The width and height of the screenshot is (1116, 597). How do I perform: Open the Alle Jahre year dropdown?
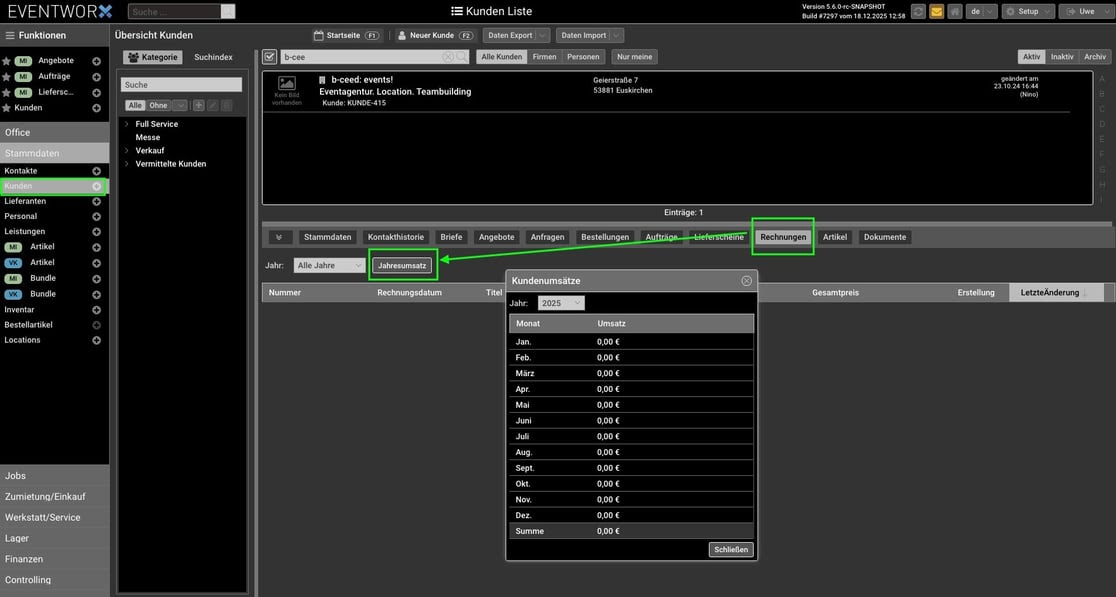[330, 265]
